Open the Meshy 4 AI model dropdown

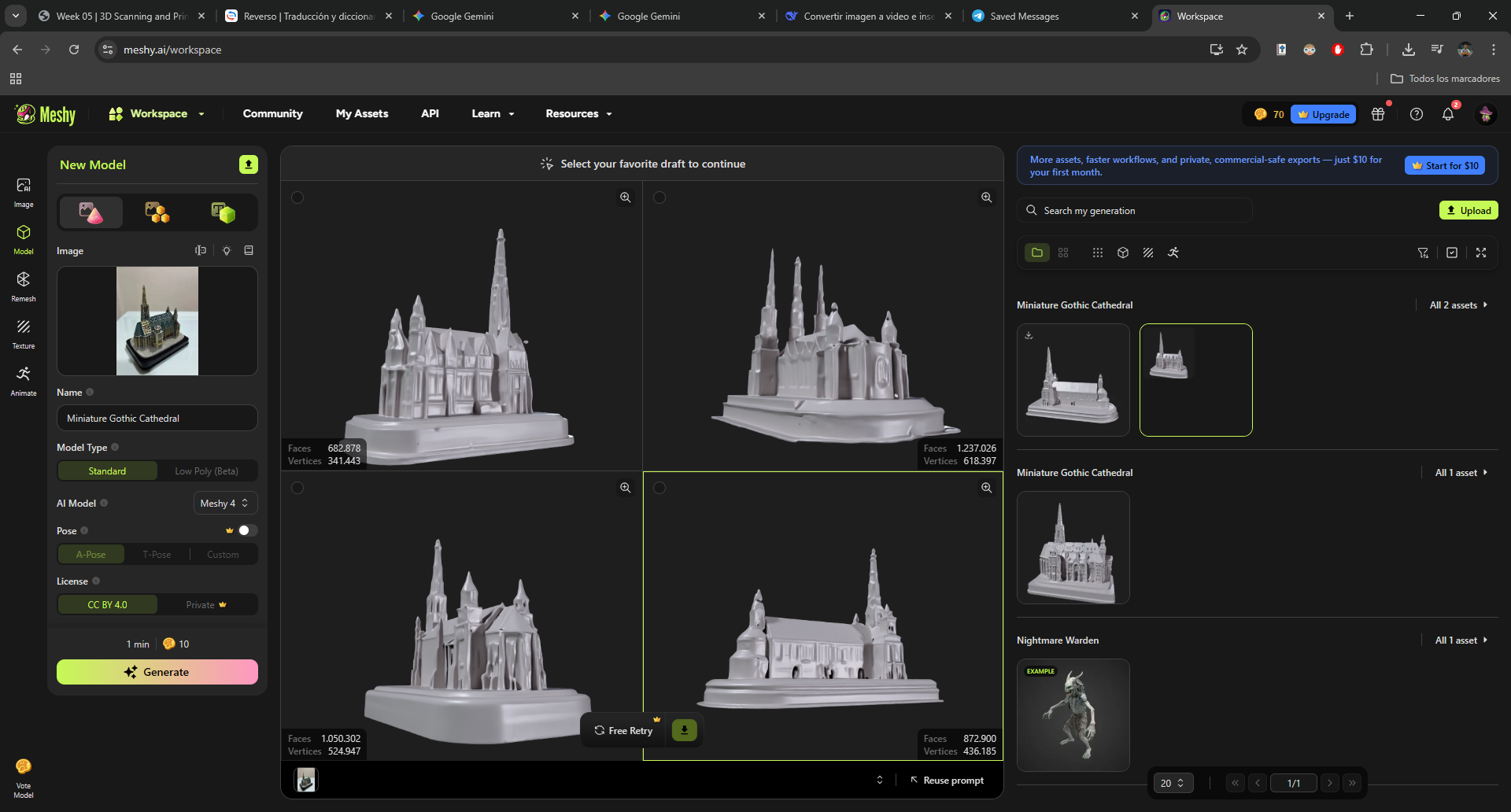[x=224, y=503]
